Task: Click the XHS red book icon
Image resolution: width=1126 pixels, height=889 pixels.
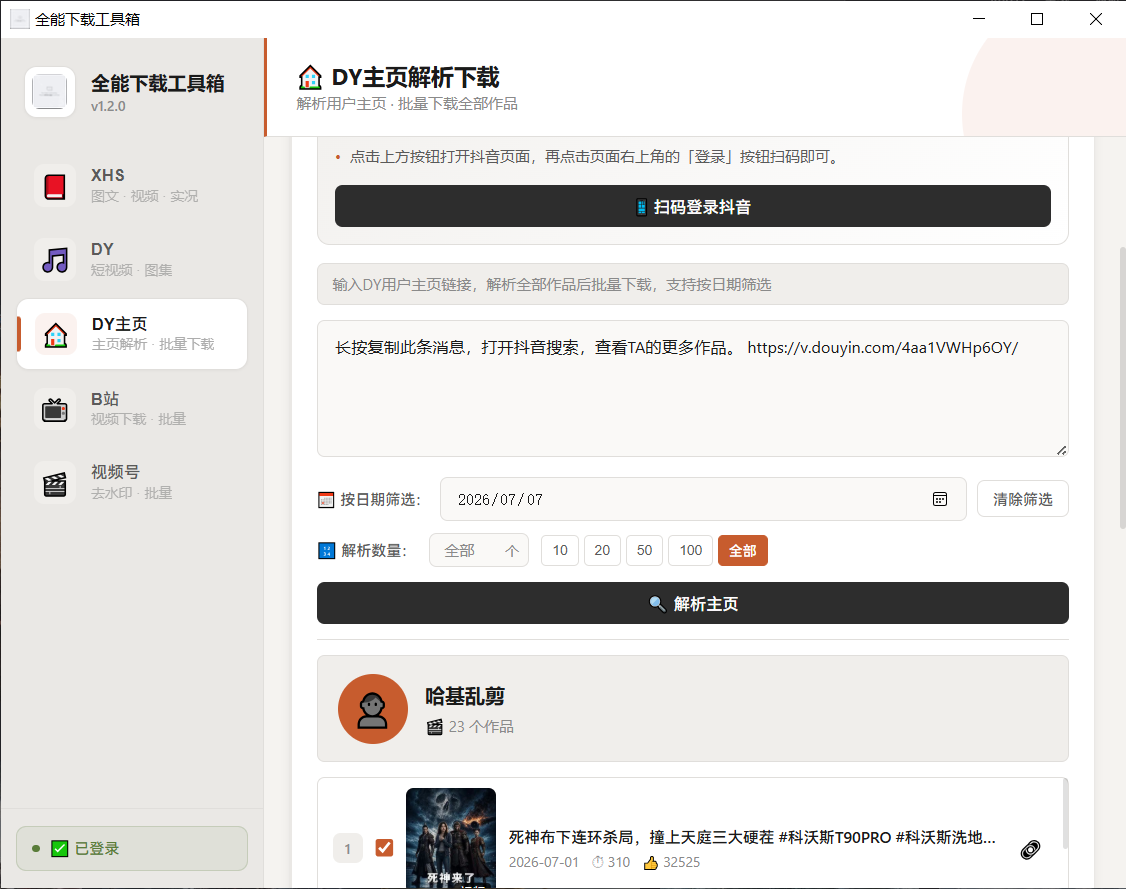Action: tap(55, 187)
